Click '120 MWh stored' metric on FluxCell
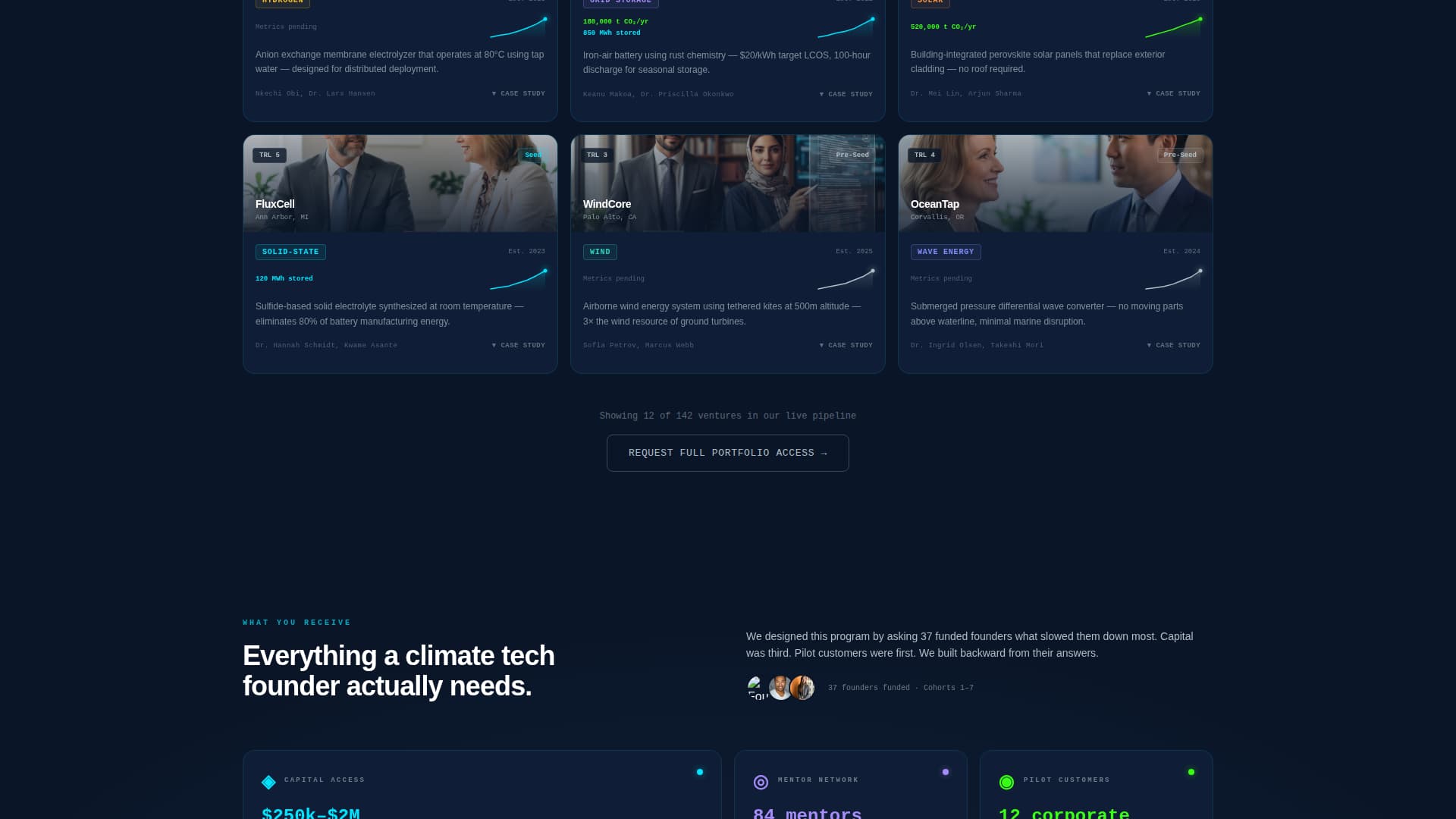Image resolution: width=1456 pixels, height=819 pixels. (284, 278)
